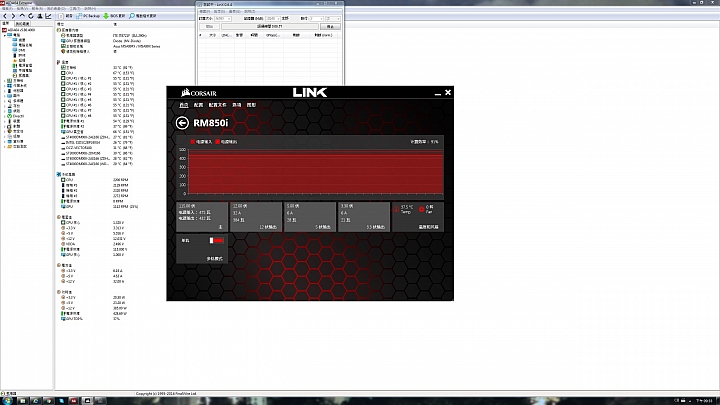
Task: Click the red Fan icon in Corsair Link
Action: 422,209
